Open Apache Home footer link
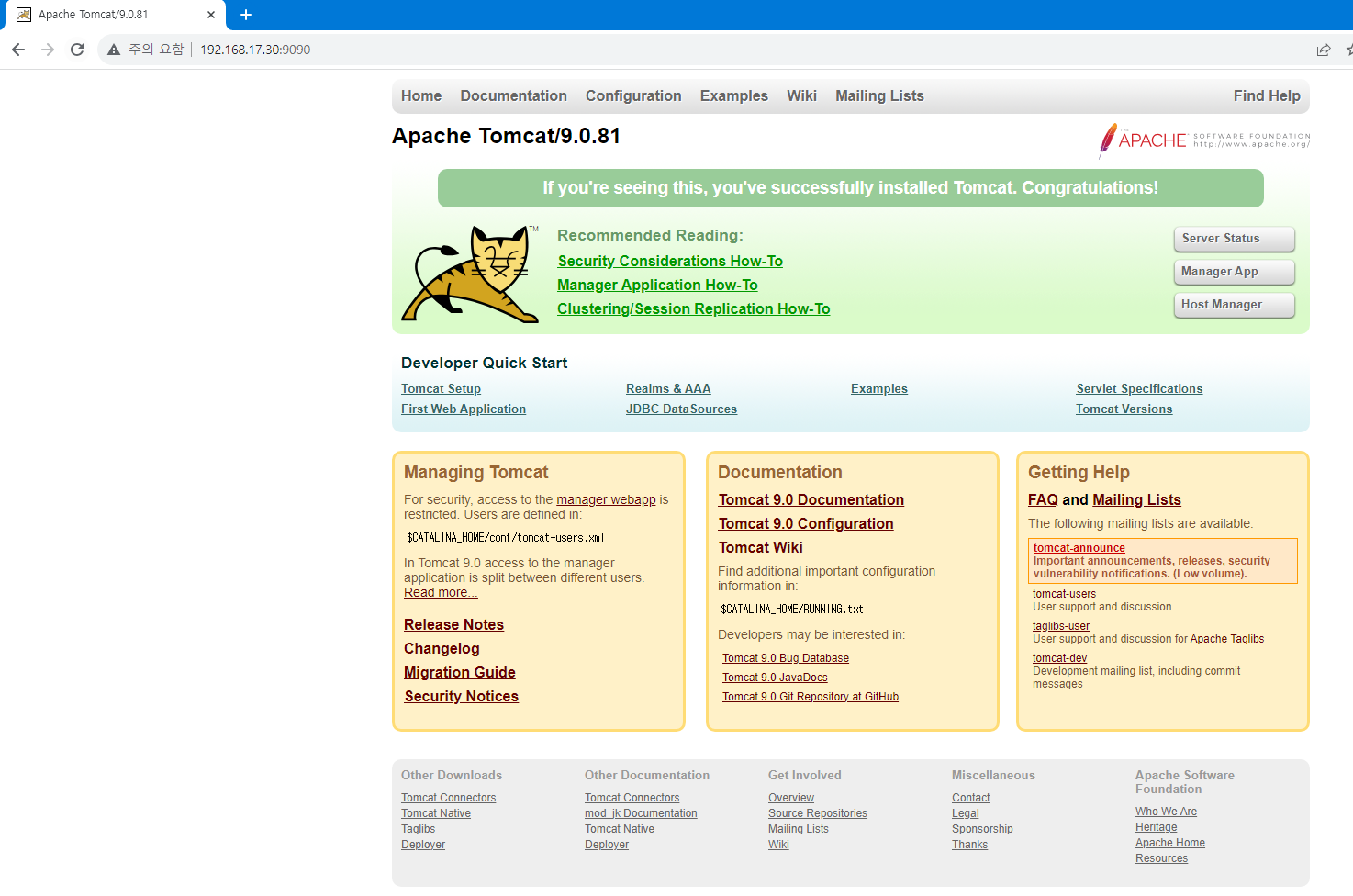This screenshot has width=1353, height=896. click(x=1170, y=843)
